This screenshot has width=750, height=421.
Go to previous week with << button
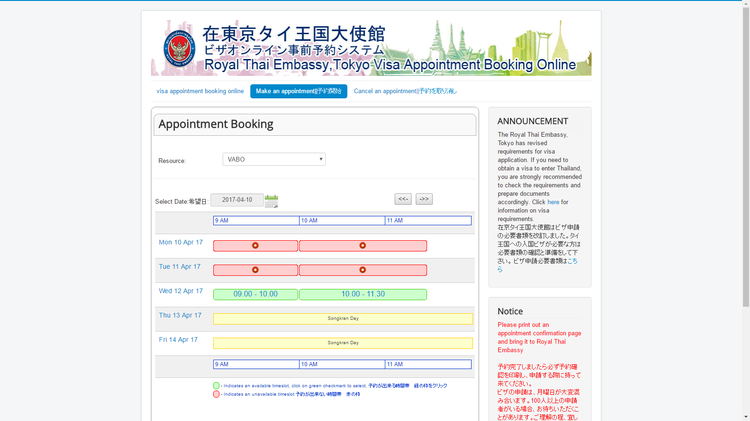pos(403,199)
